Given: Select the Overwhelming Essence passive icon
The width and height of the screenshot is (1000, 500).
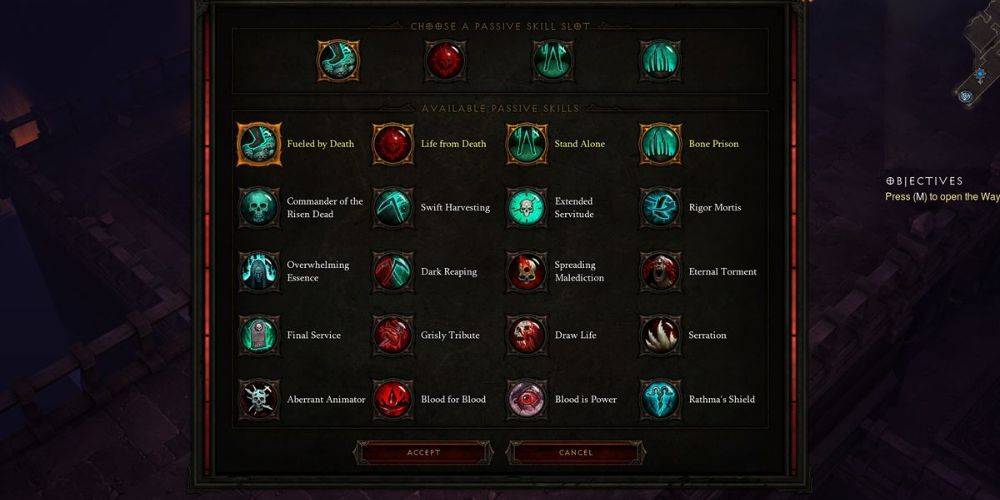Looking at the screenshot, I should 259,272.
